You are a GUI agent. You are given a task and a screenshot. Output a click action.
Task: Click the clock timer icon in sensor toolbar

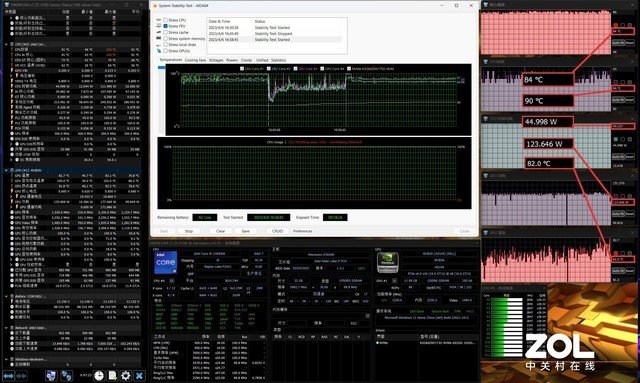tap(99, 376)
